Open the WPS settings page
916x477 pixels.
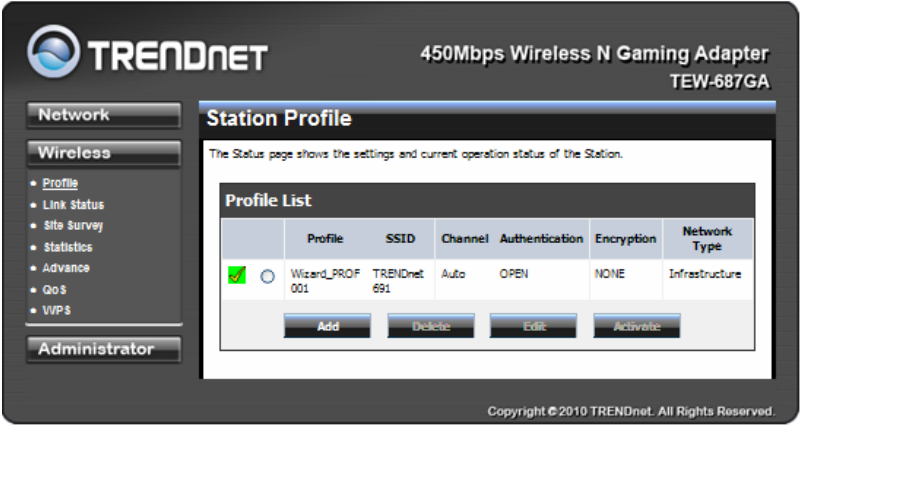[57, 310]
